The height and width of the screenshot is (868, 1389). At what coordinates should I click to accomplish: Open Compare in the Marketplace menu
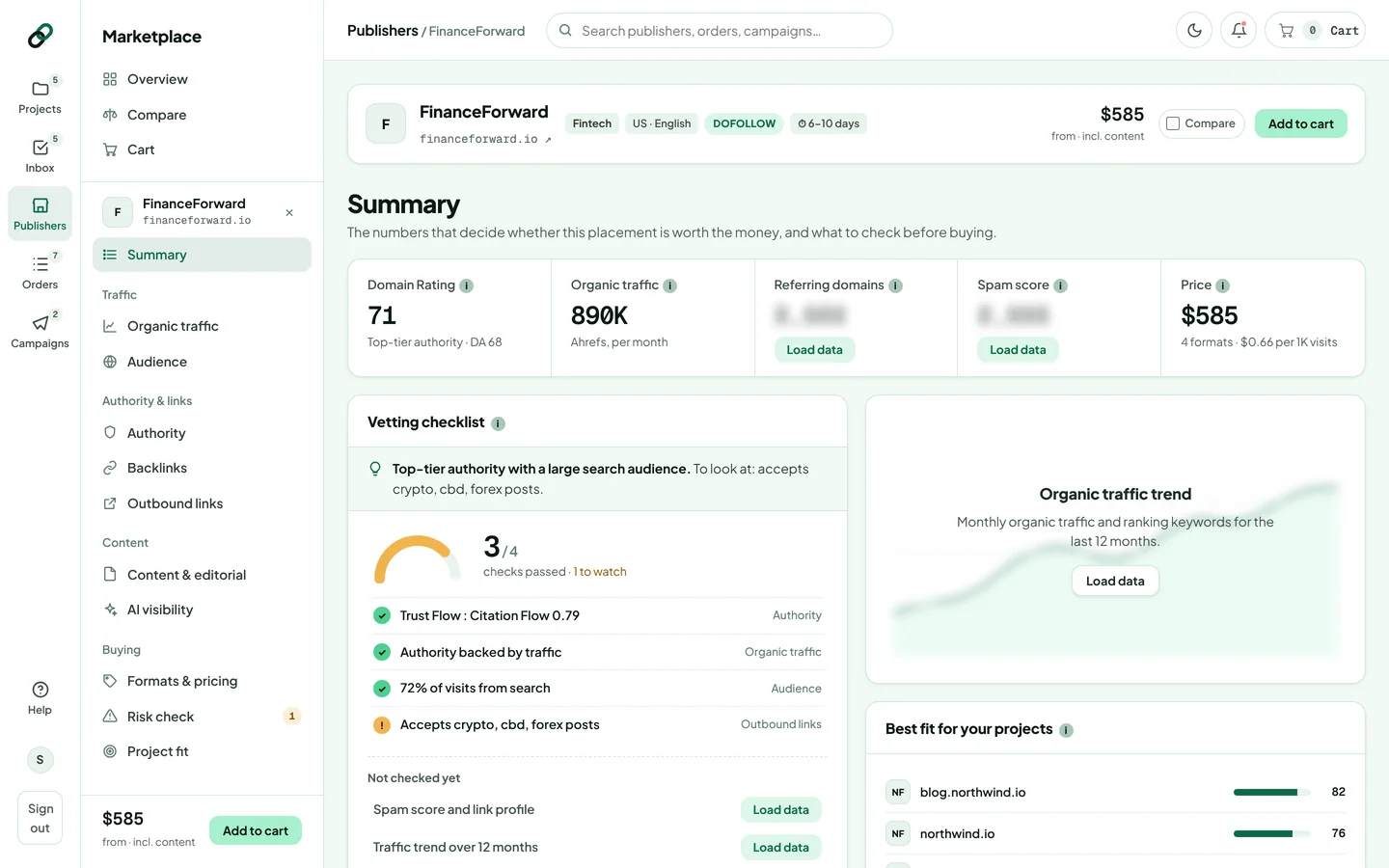(x=202, y=115)
